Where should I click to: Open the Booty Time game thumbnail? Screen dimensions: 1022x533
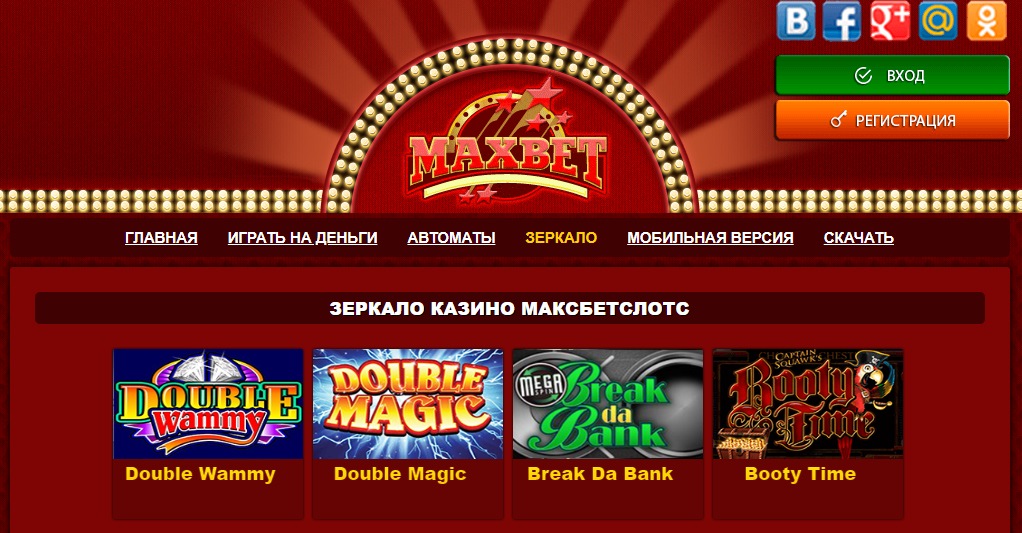click(808, 404)
